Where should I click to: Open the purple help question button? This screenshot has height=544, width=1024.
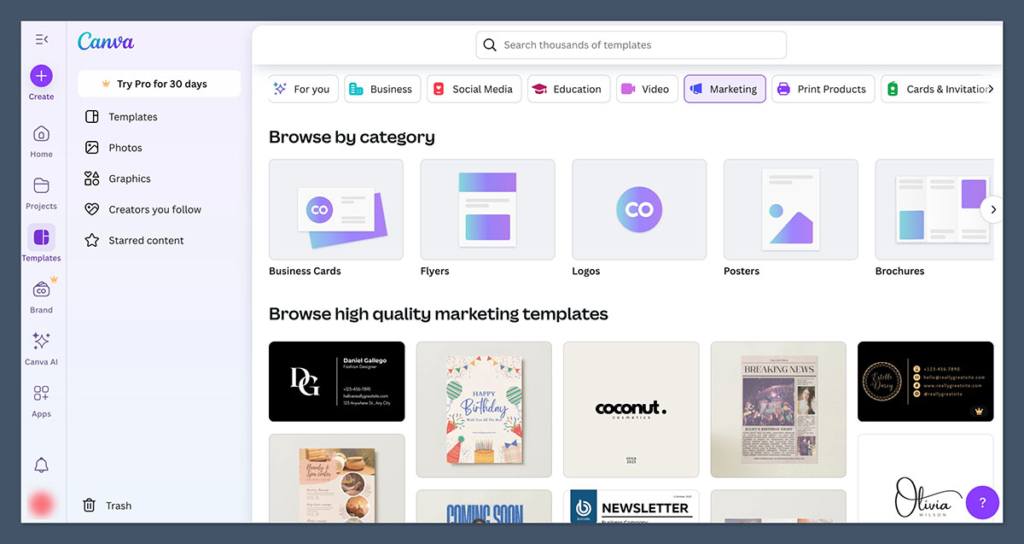[982, 502]
